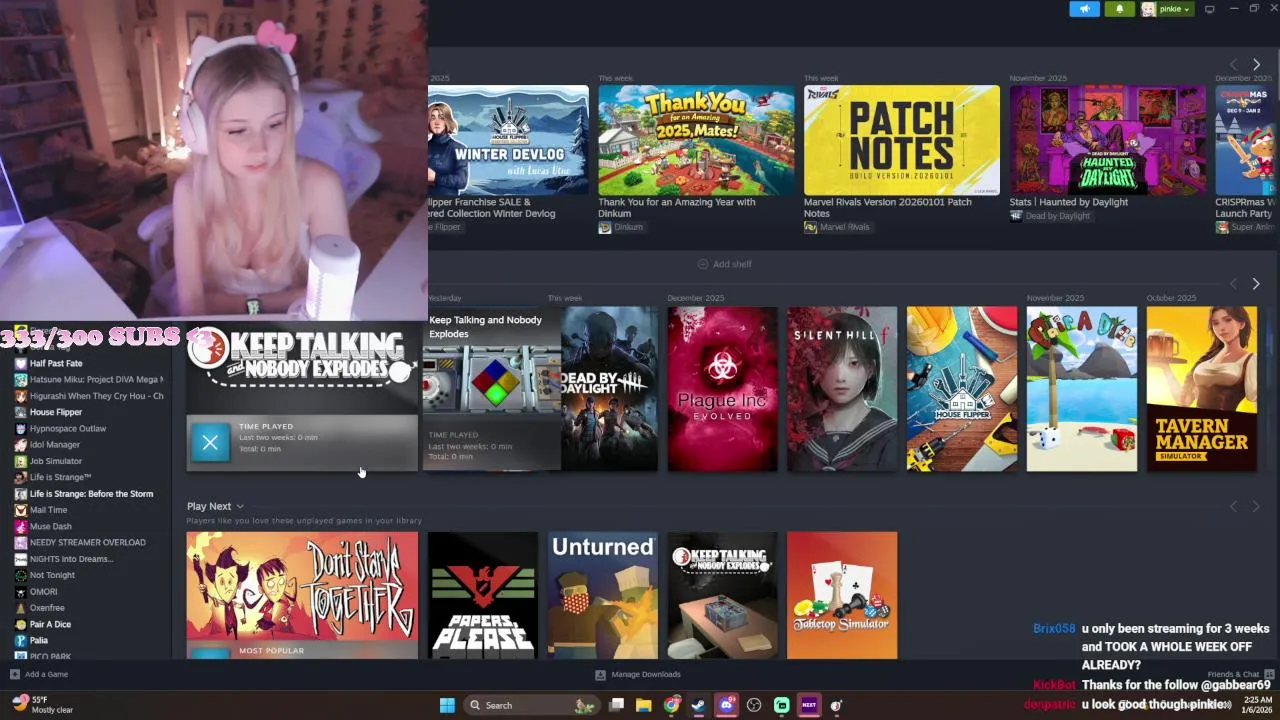
Task: Switch to Discord from the taskbar
Action: (x=726, y=705)
